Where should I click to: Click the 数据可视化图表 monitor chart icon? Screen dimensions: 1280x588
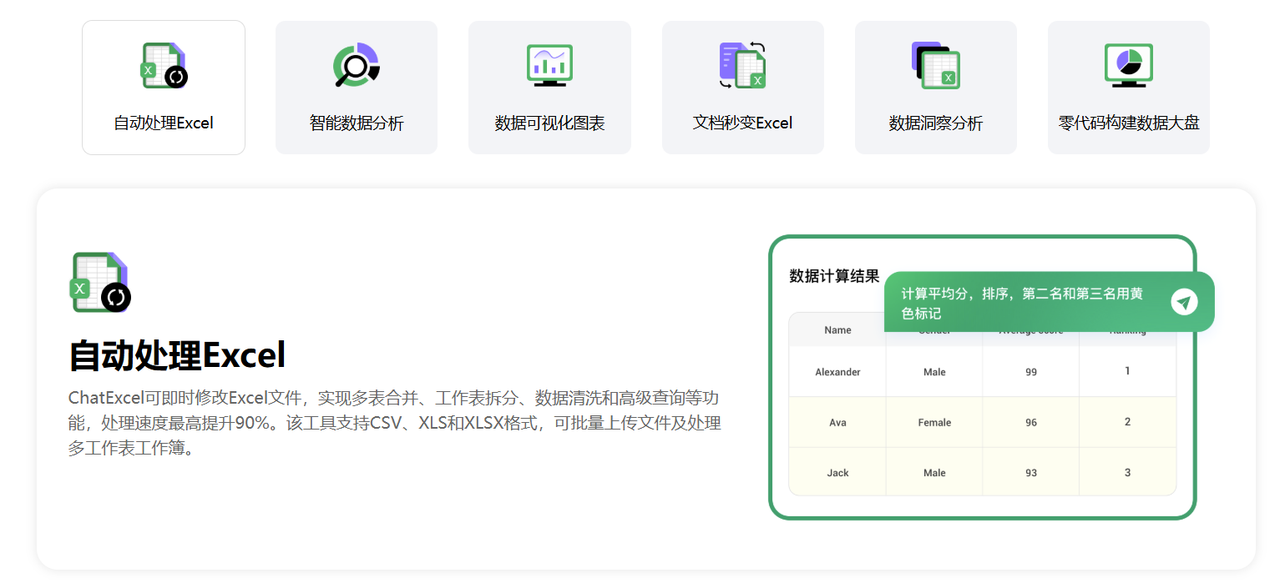pos(549,64)
